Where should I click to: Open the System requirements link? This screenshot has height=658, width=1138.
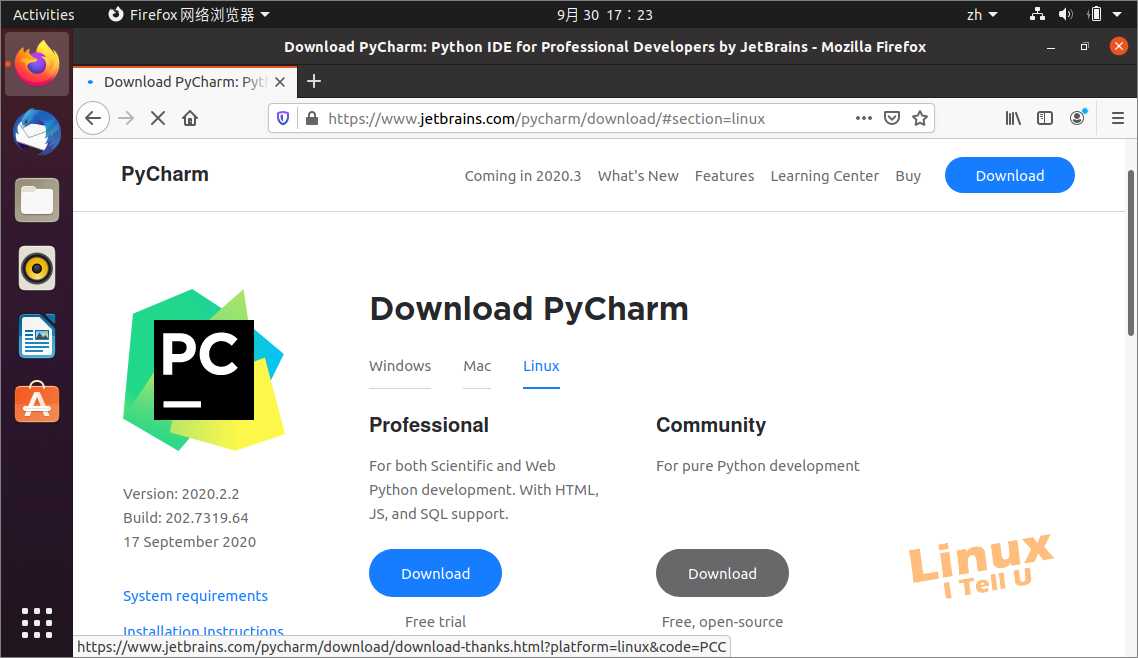(195, 596)
